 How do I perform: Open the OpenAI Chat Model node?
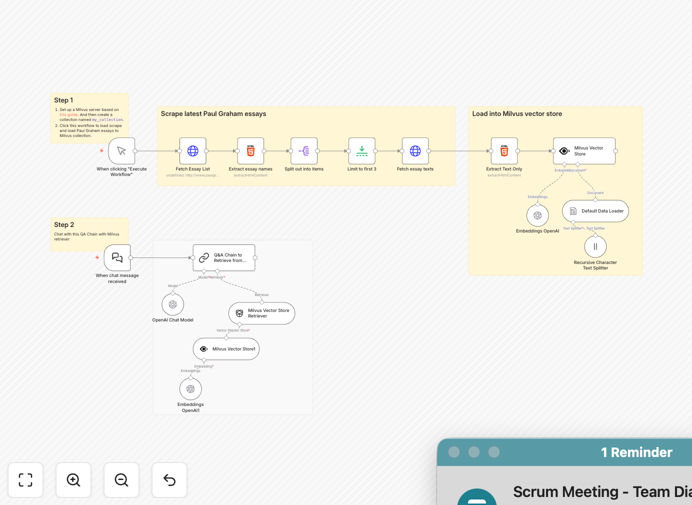coord(173,304)
